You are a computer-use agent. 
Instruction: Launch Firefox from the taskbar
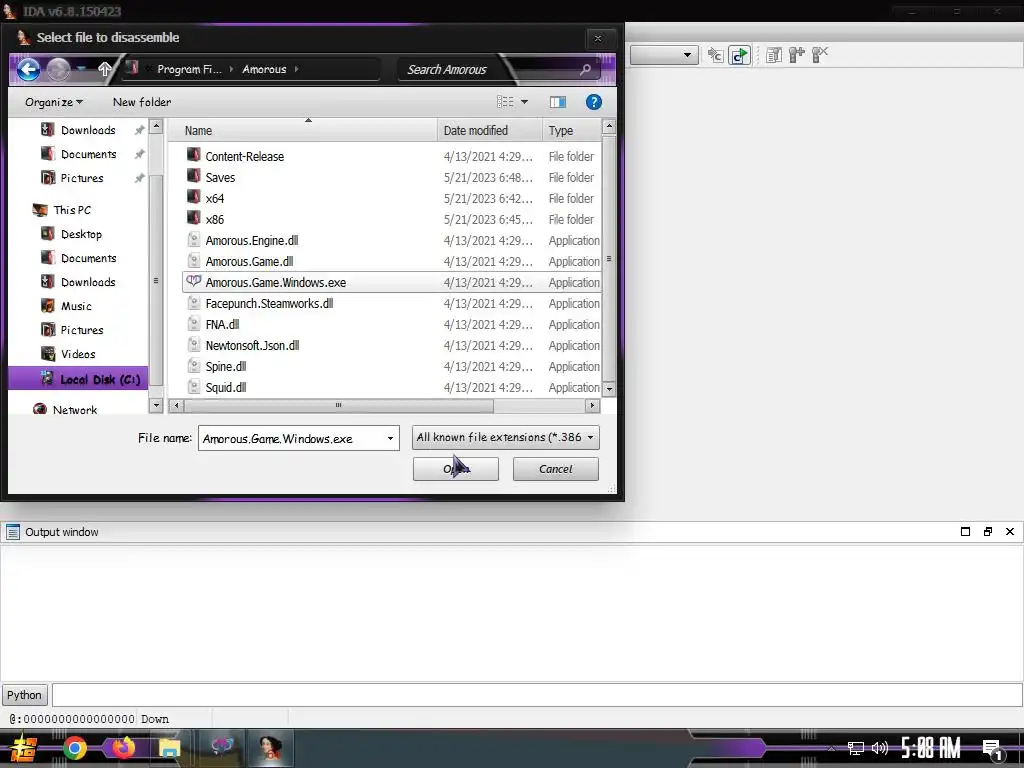click(x=122, y=748)
